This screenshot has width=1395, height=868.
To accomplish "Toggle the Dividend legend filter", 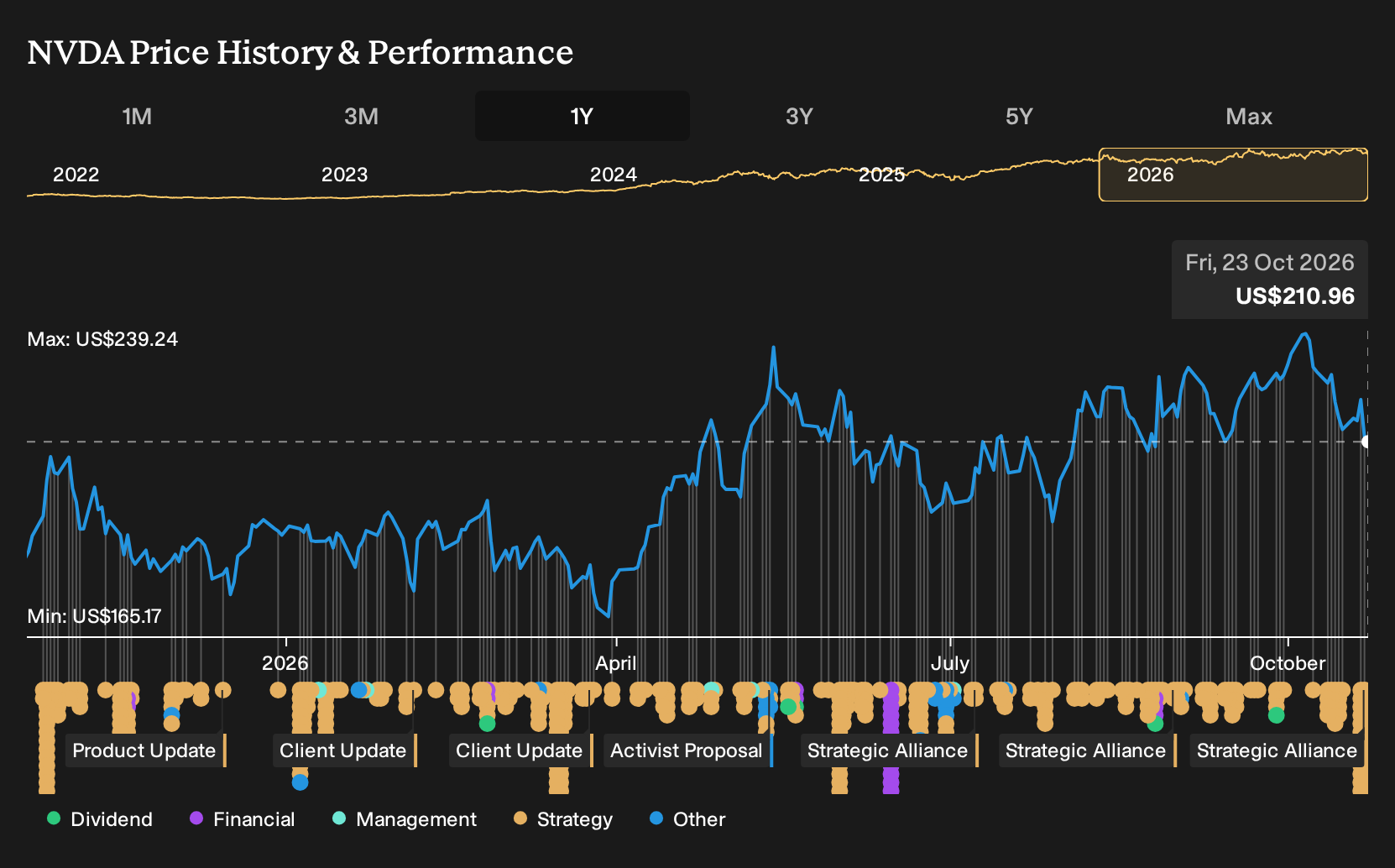I will pos(100,819).
